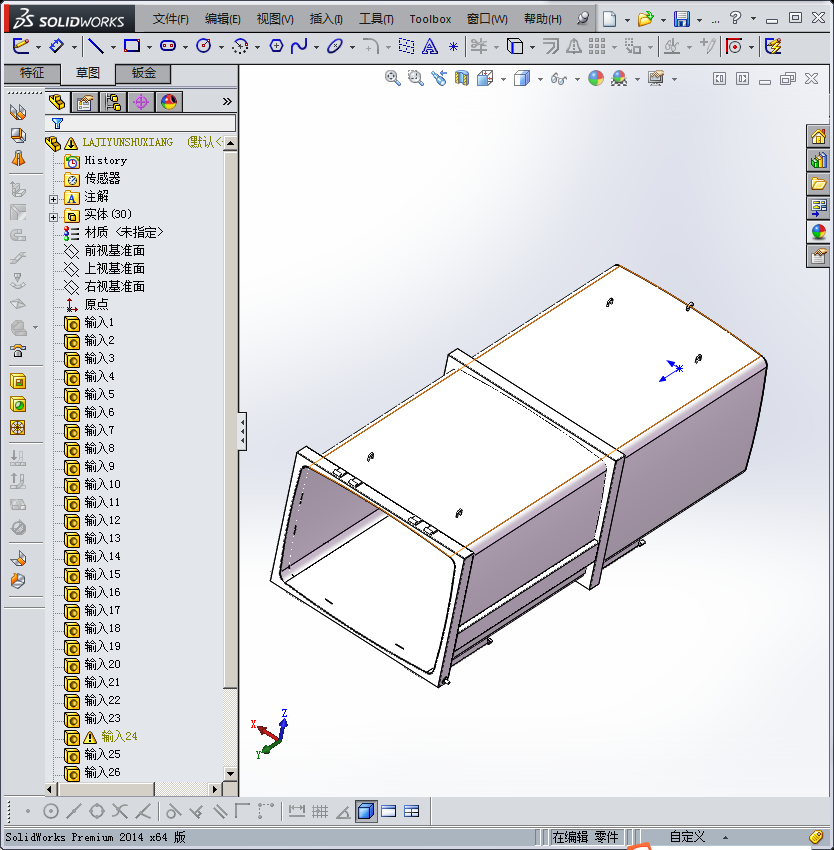Open PropertyManager tab icon
This screenshot has width=834, height=850.
(x=85, y=102)
